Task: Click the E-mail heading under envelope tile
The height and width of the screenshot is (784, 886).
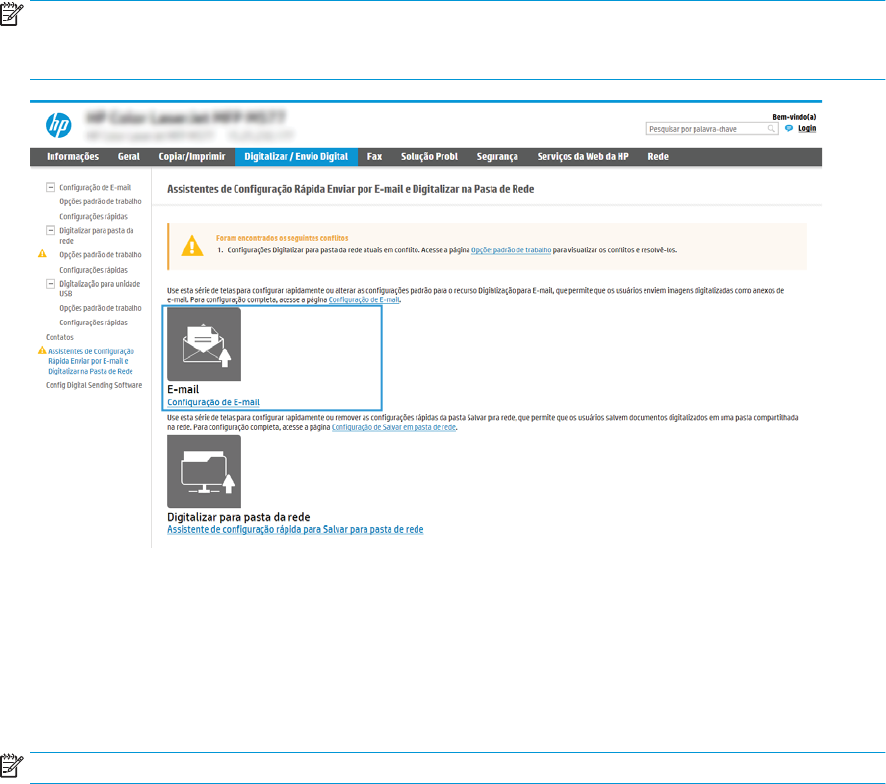Action: 183,389
